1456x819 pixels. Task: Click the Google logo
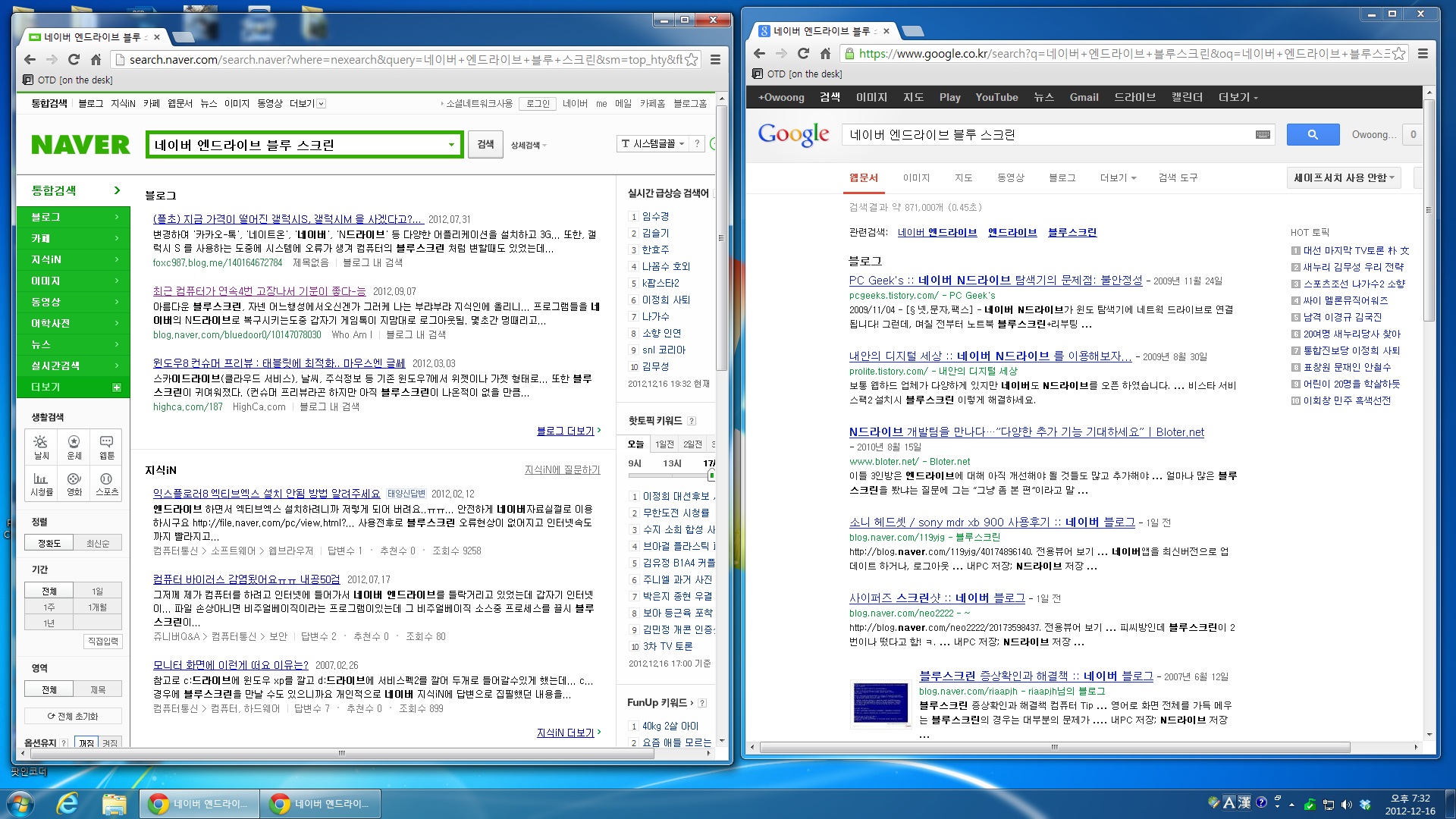click(793, 135)
